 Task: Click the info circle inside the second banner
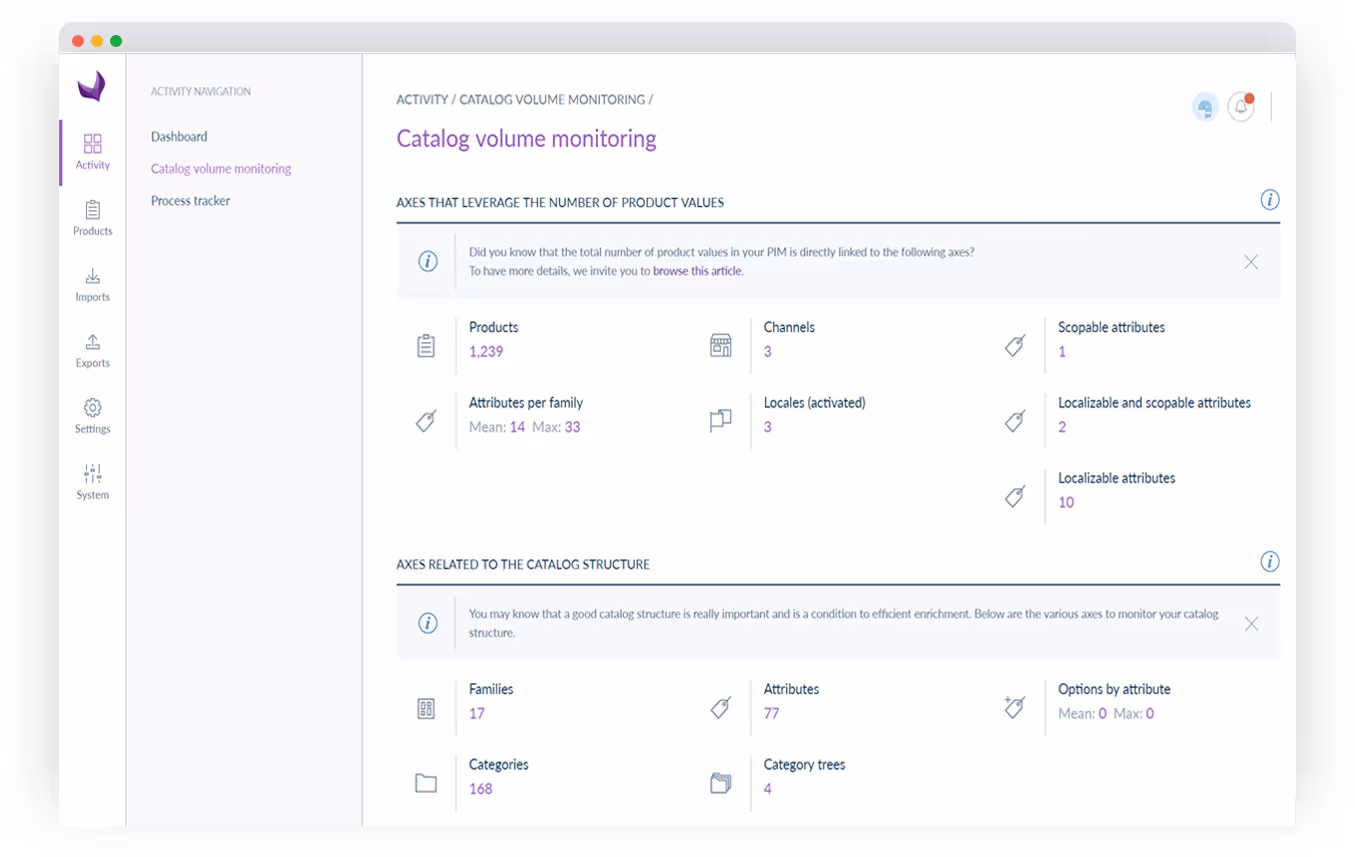(428, 624)
